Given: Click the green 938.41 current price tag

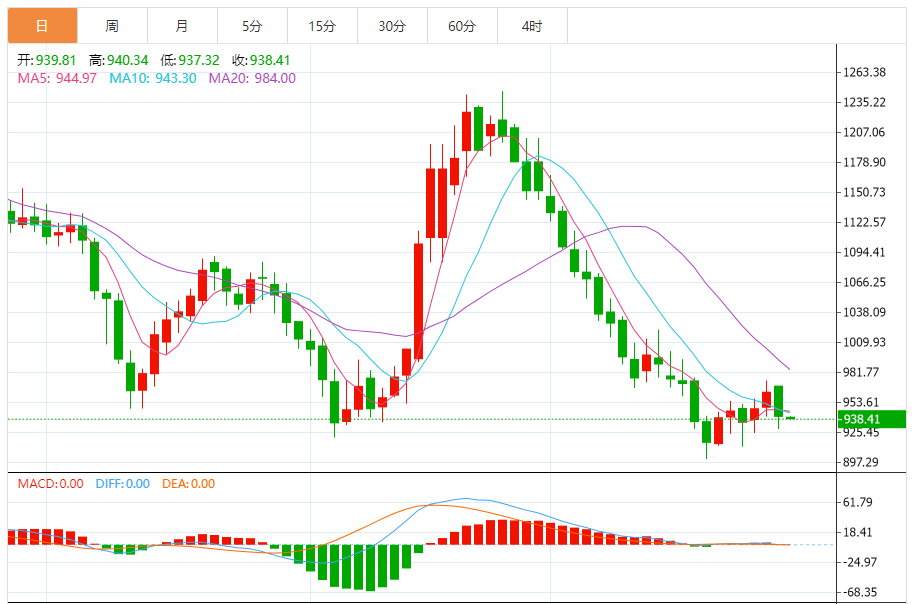Looking at the screenshot, I should coord(871,419).
